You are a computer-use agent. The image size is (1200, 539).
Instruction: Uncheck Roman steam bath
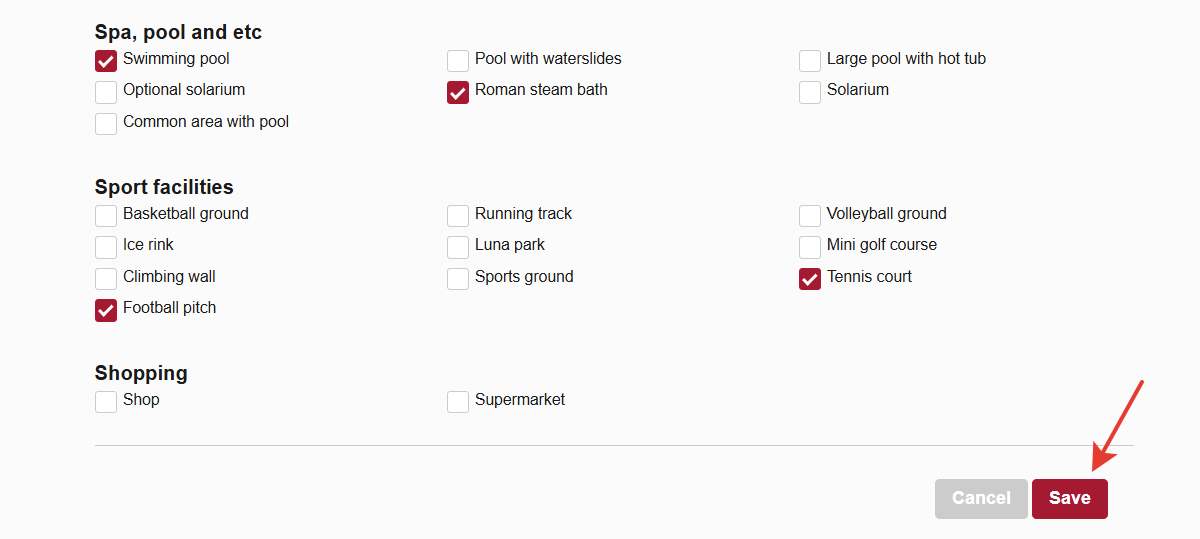point(458,92)
